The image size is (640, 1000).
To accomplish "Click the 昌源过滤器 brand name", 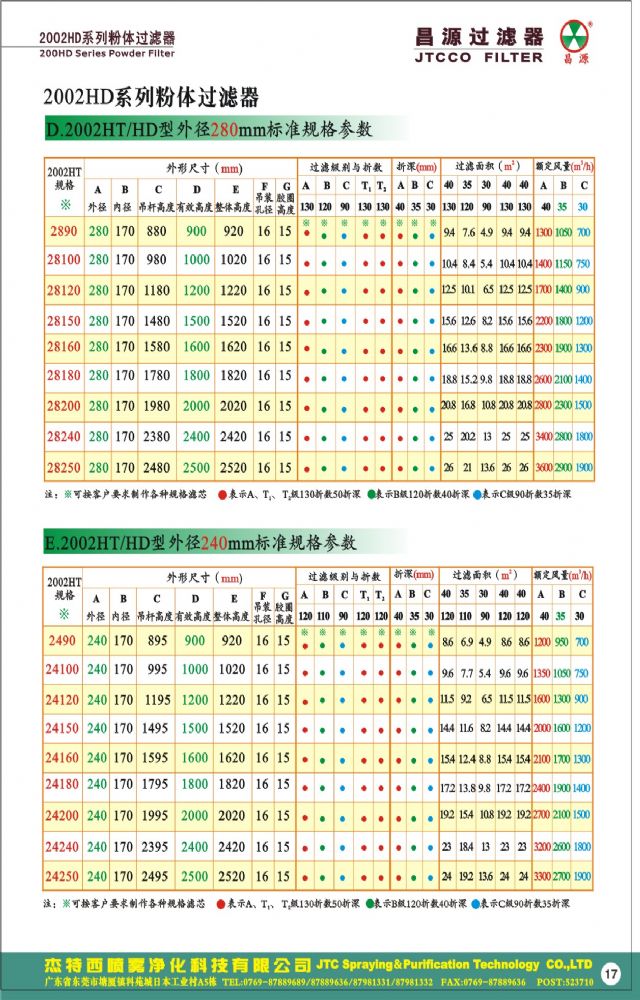I will coord(479,36).
